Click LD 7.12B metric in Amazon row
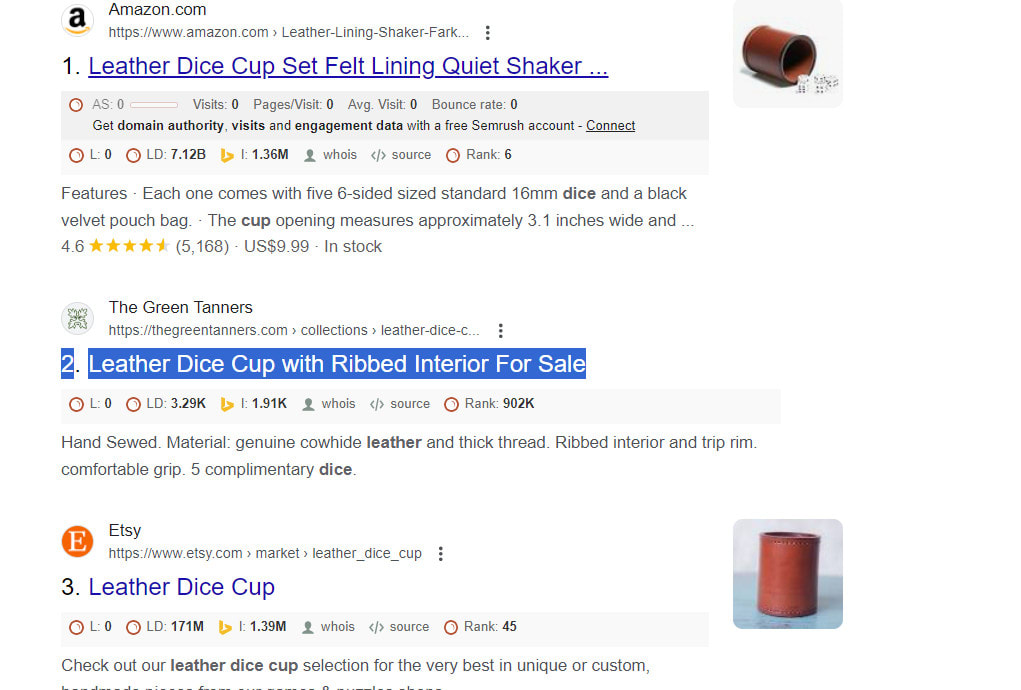This screenshot has height=690, width=1021. coord(176,155)
